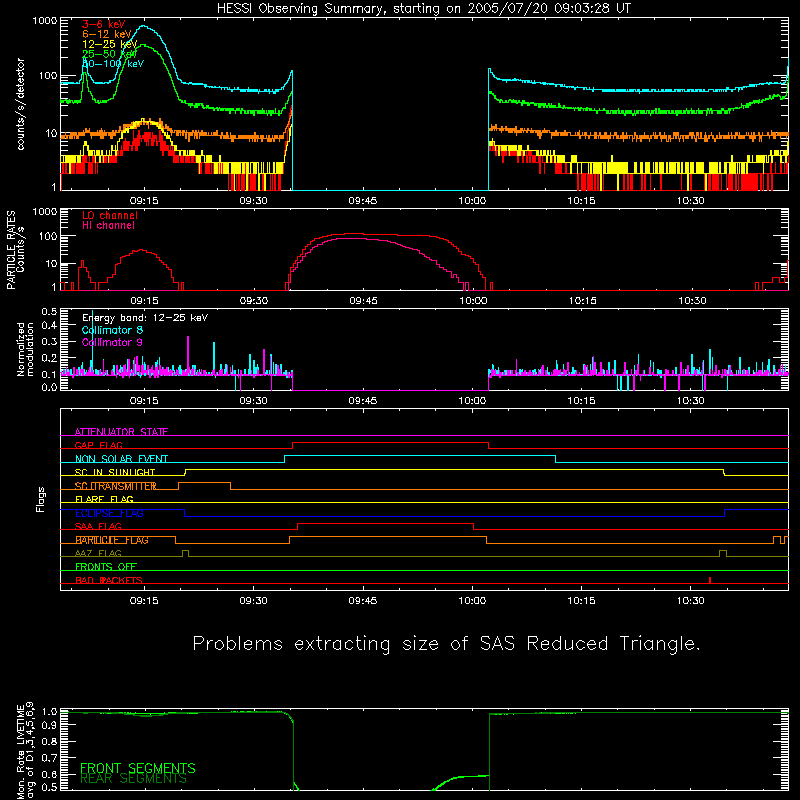
Task: Select the "6-12 keV" orange legend label
Action: (x=107, y=34)
